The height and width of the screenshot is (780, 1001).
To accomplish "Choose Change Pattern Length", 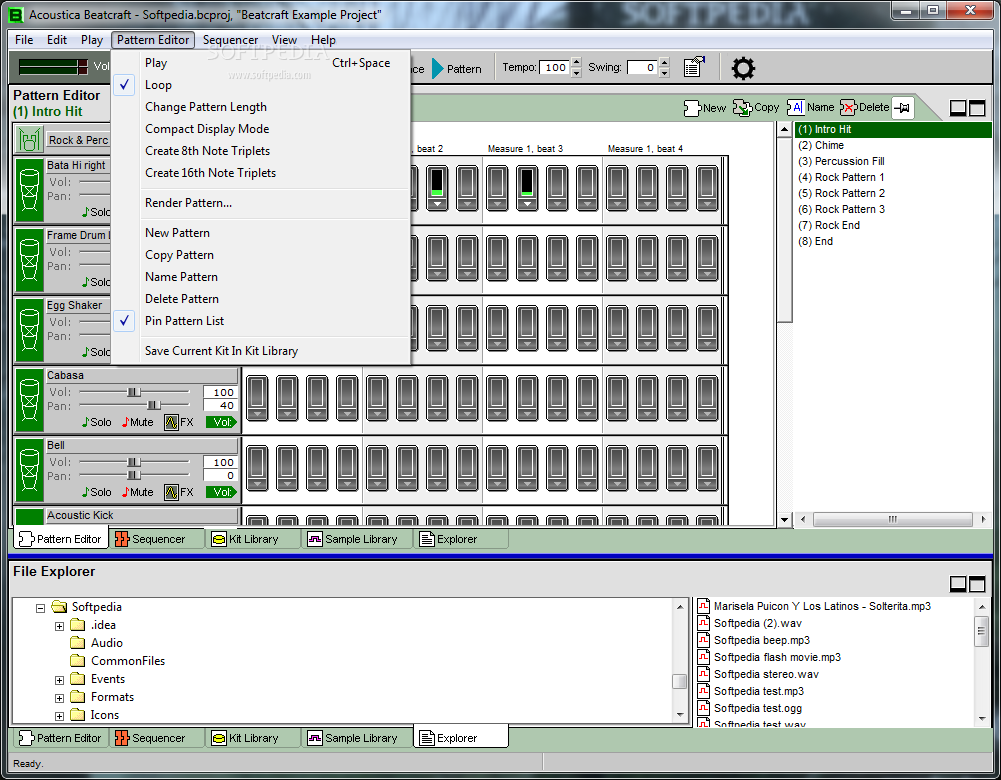I will pyautogui.click(x=206, y=107).
